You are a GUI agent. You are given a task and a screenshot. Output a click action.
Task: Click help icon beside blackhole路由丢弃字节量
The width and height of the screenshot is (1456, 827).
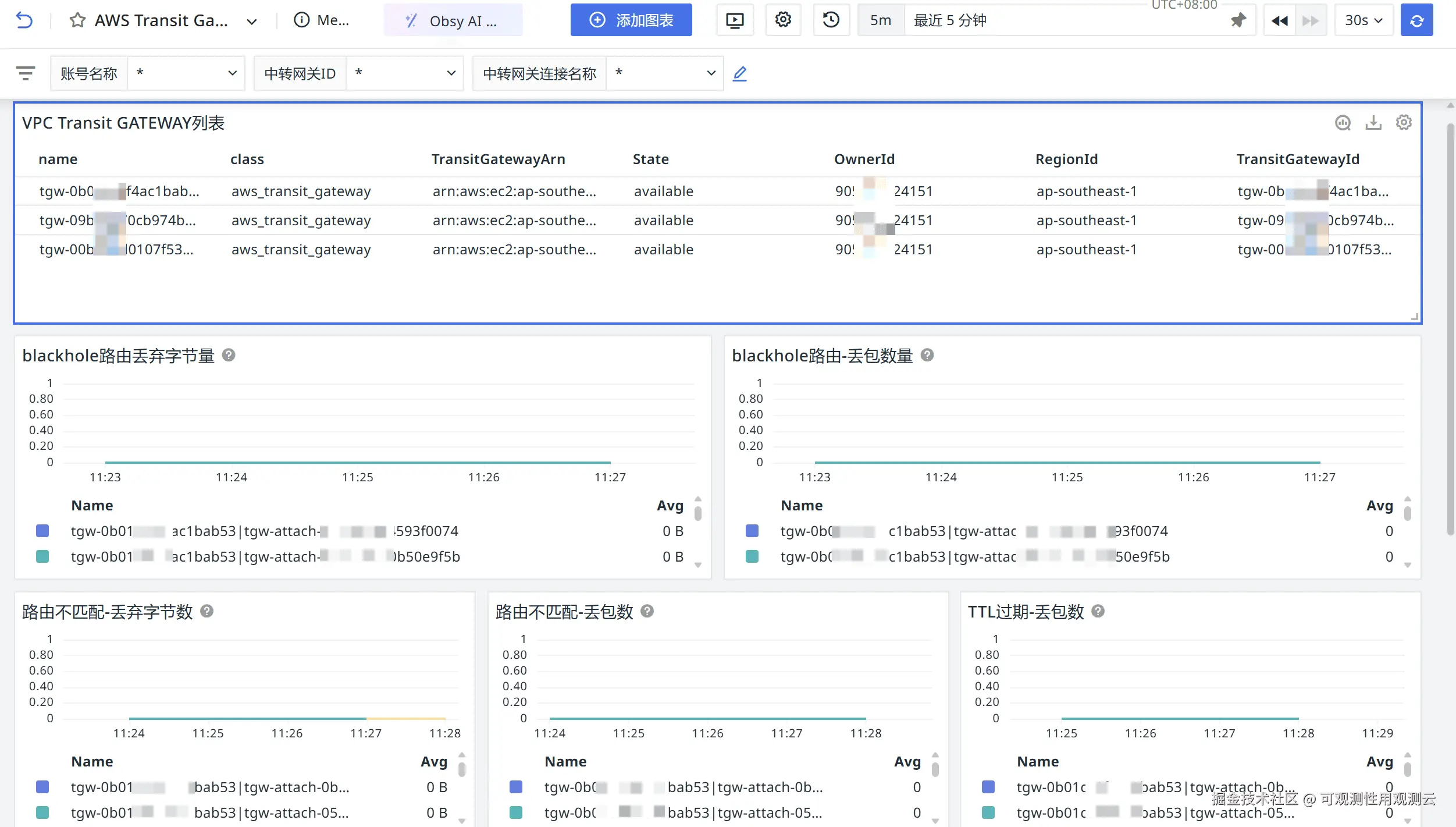click(x=229, y=355)
